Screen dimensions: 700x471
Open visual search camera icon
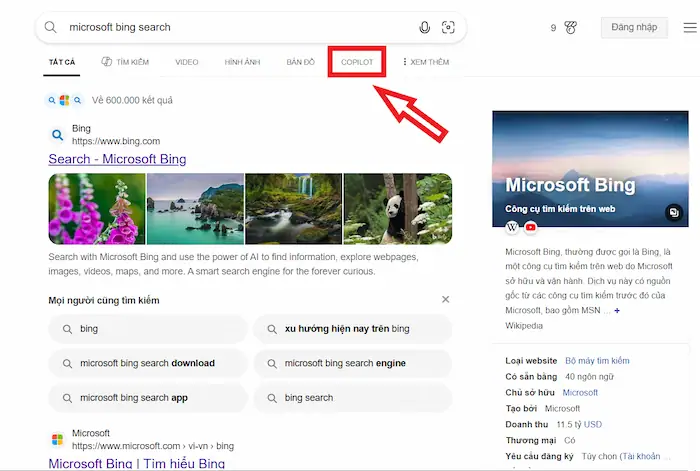coord(448,27)
